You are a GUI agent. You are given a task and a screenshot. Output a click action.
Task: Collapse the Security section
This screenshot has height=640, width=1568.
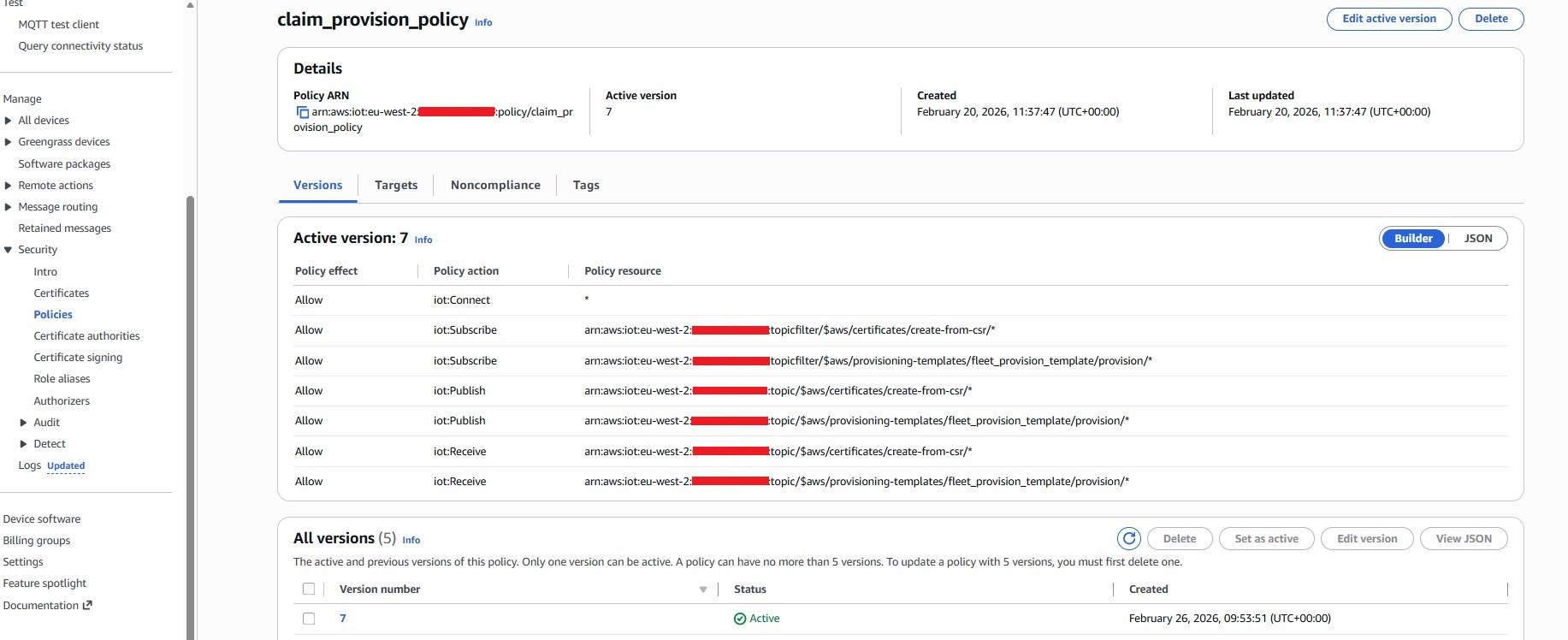9,250
